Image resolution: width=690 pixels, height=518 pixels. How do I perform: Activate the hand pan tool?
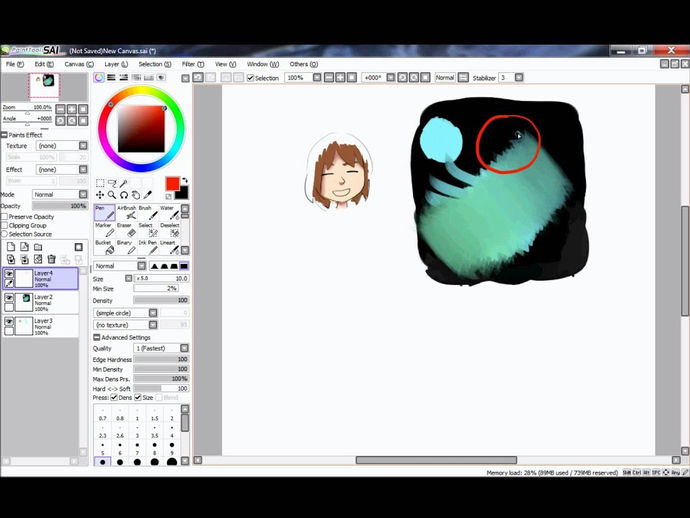[136, 195]
